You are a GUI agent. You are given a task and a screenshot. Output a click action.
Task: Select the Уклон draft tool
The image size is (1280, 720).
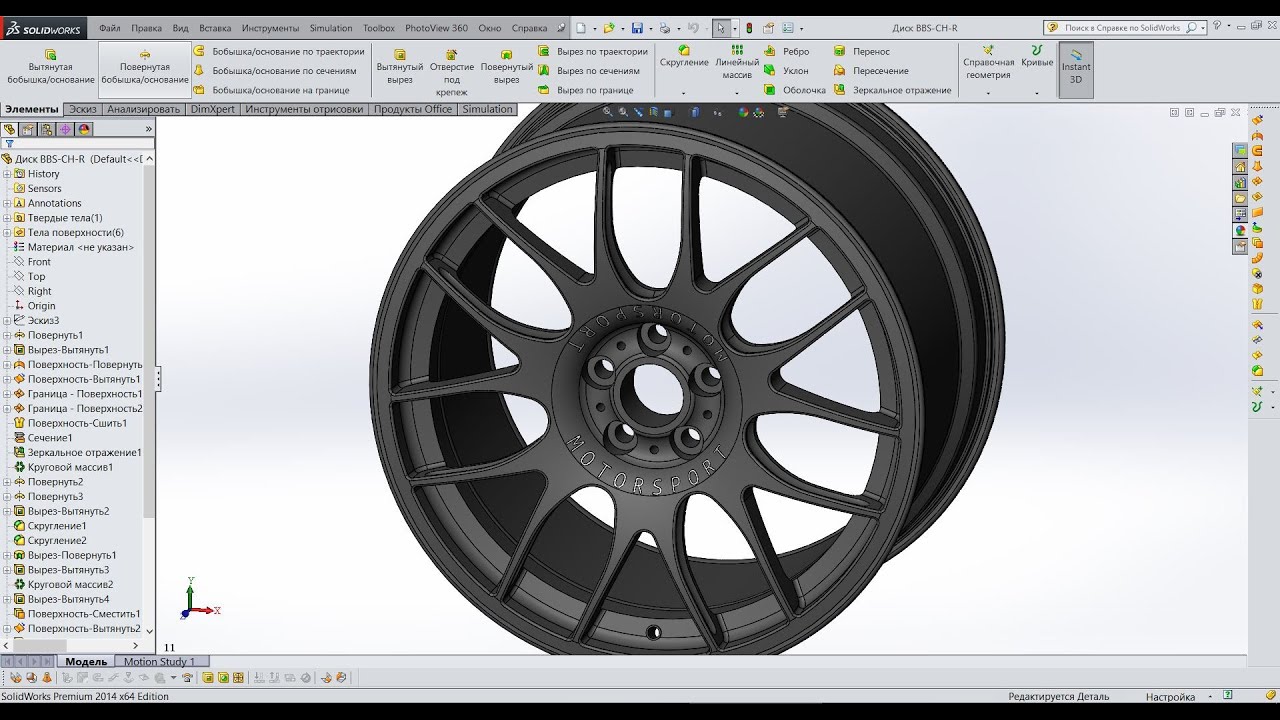pyautogui.click(x=786, y=71)
